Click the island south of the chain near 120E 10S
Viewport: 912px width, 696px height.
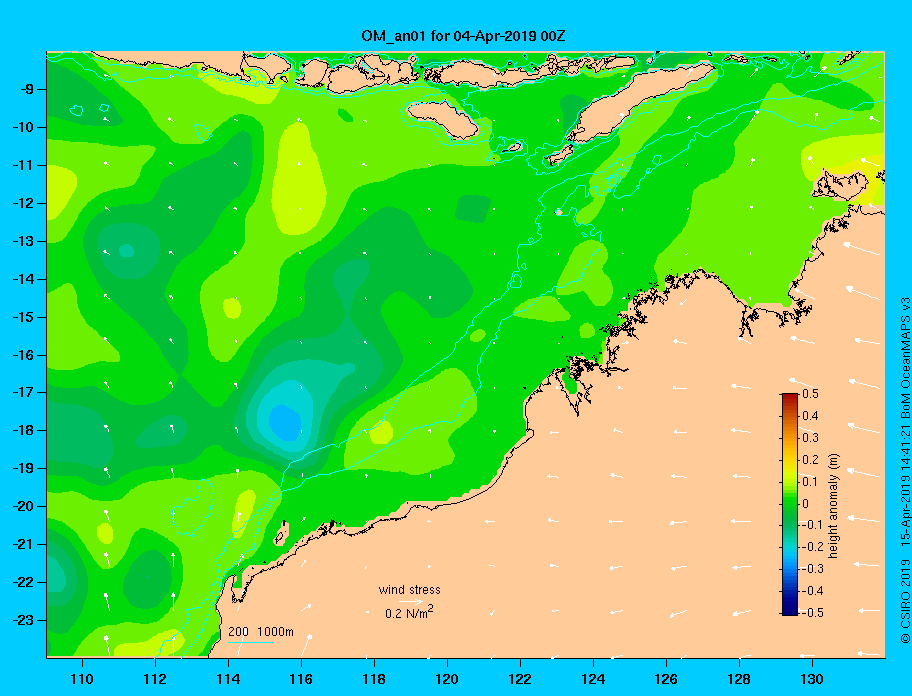442,118
